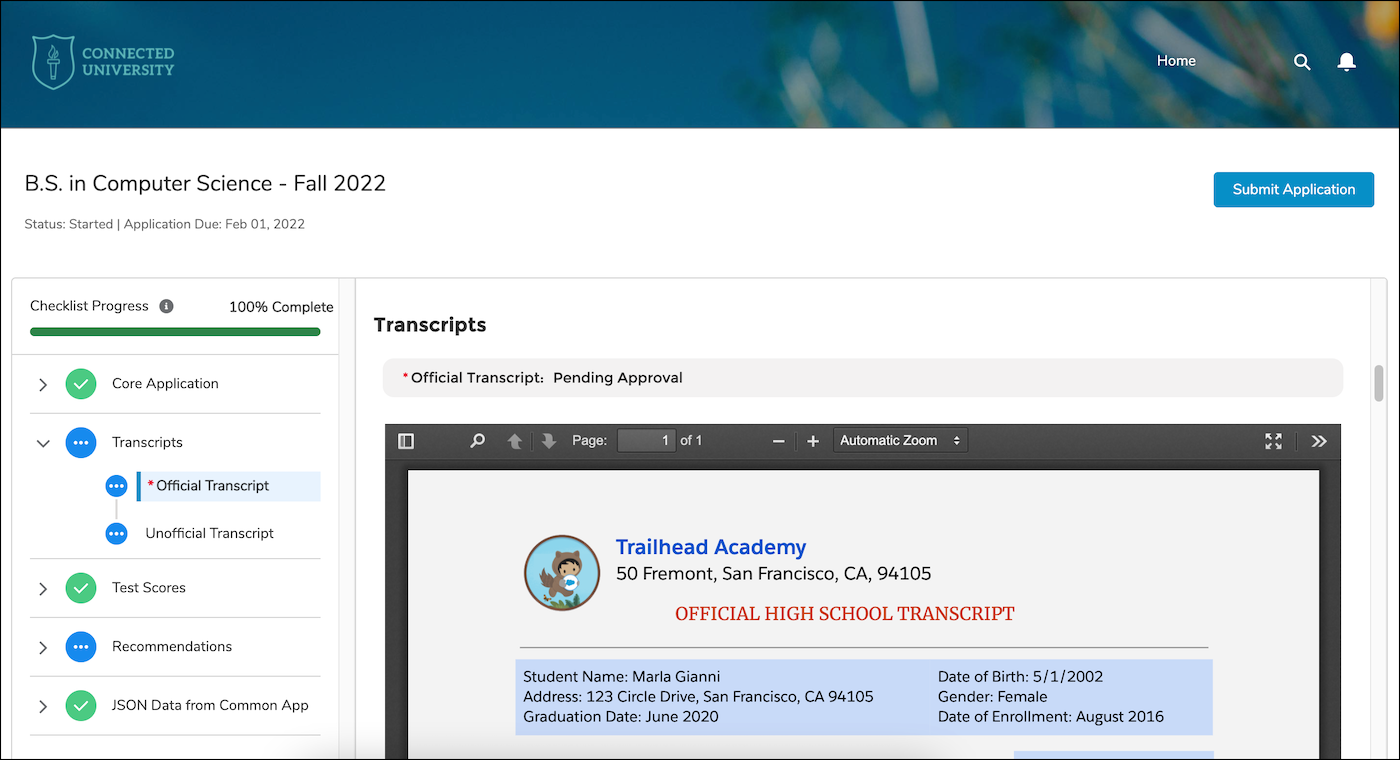Expand the Test Scores checklist section
The height and width of the screenshot is (760, 1400).
pos(43,588)
